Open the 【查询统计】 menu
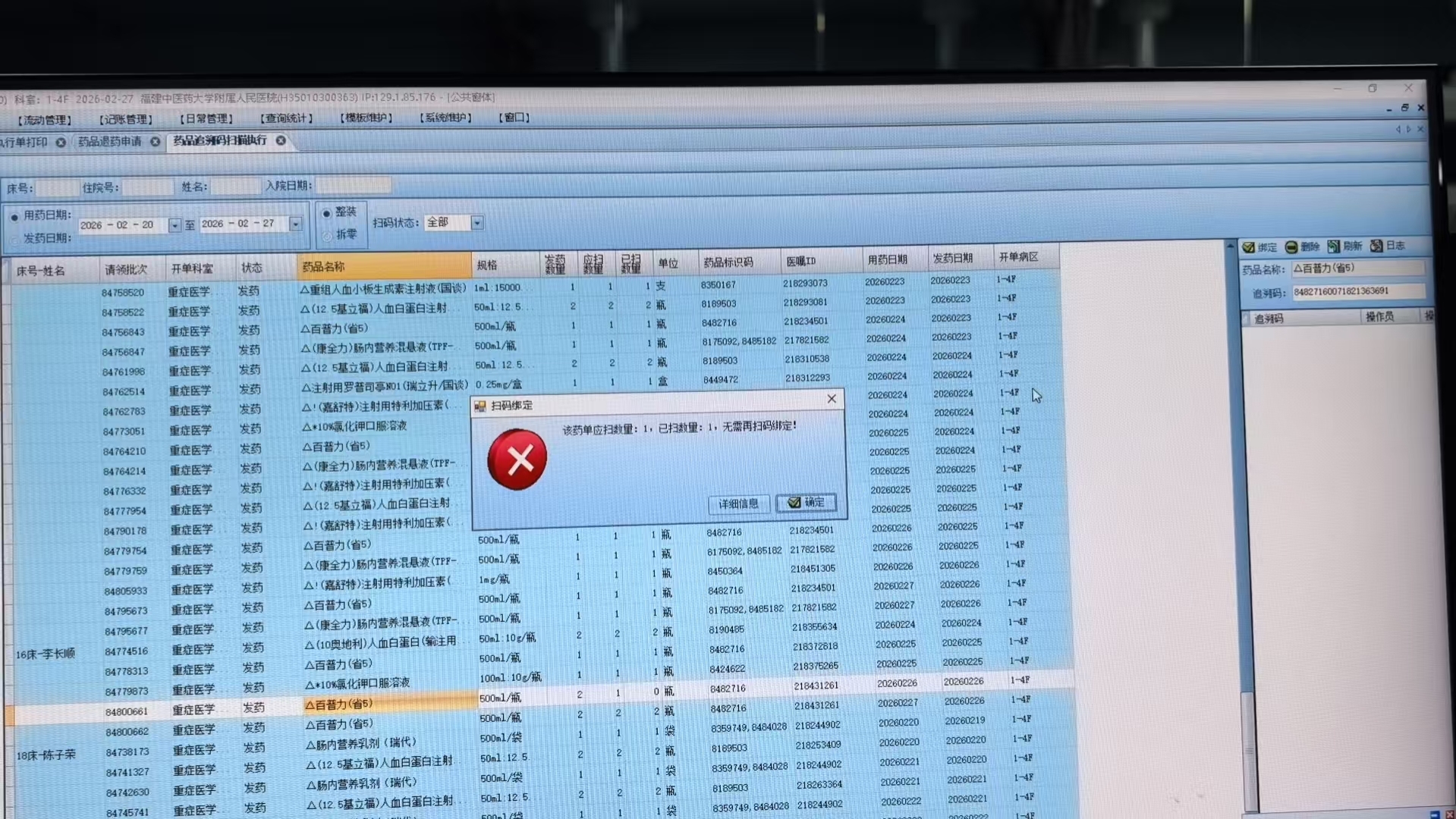1456x819 pixels. pos(286,118)
